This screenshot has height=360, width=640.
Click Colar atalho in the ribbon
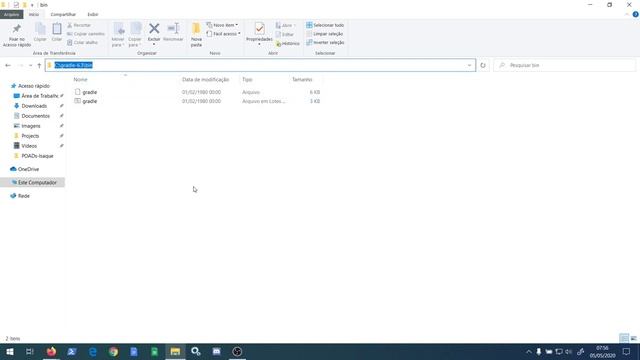click(x=82, y=42)
